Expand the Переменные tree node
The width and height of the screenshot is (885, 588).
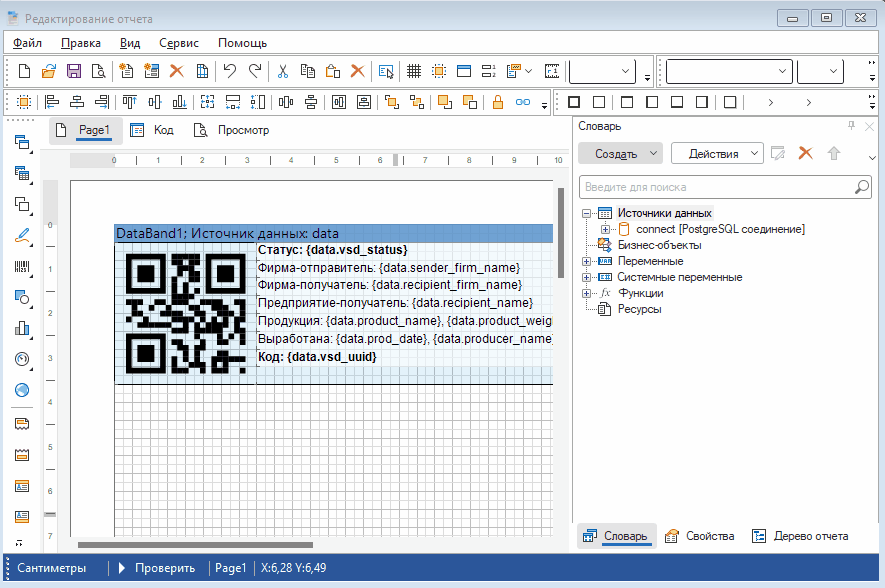click(x=586, y=261)
